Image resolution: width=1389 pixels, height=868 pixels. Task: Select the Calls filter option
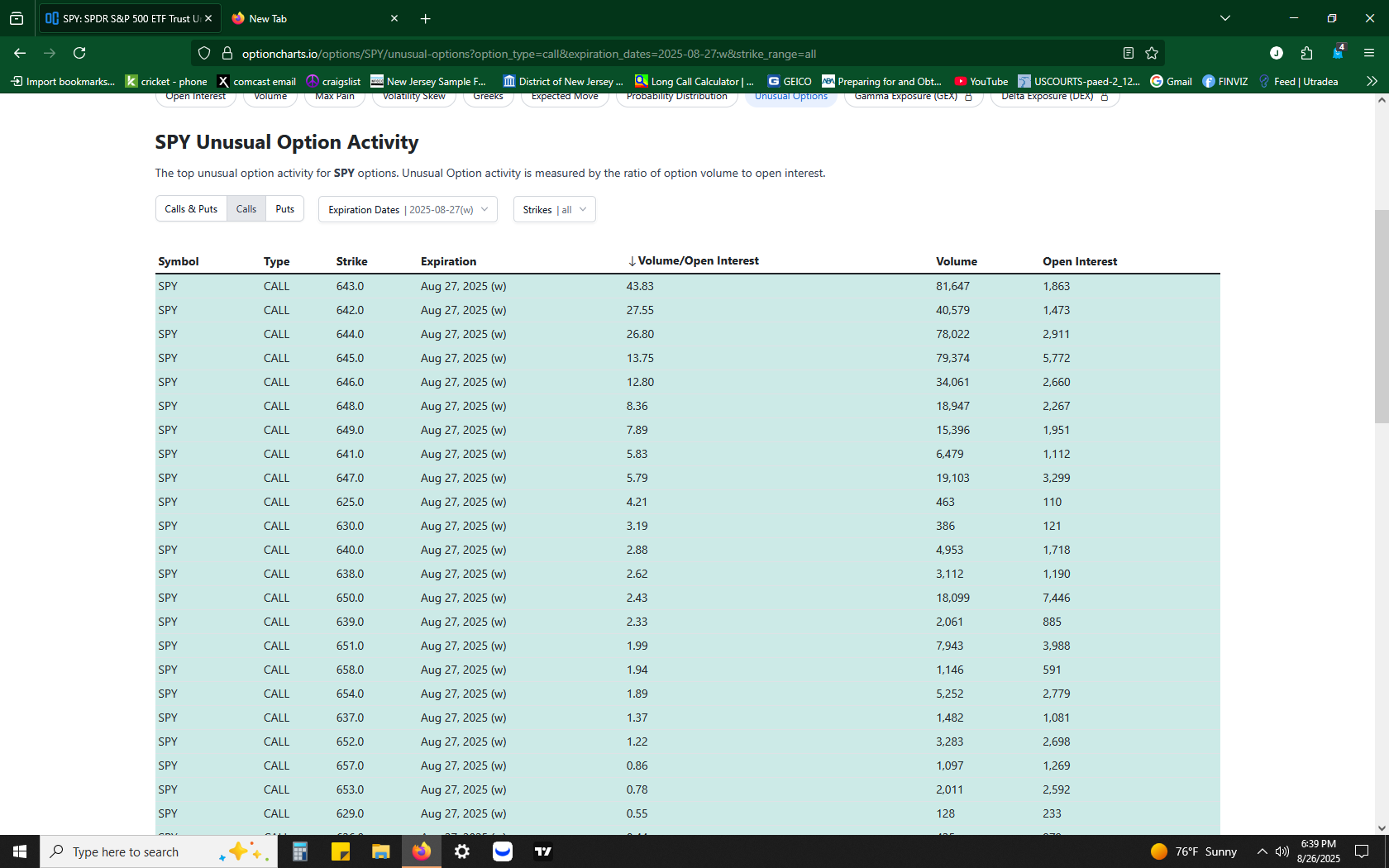(x=246, y=209)
